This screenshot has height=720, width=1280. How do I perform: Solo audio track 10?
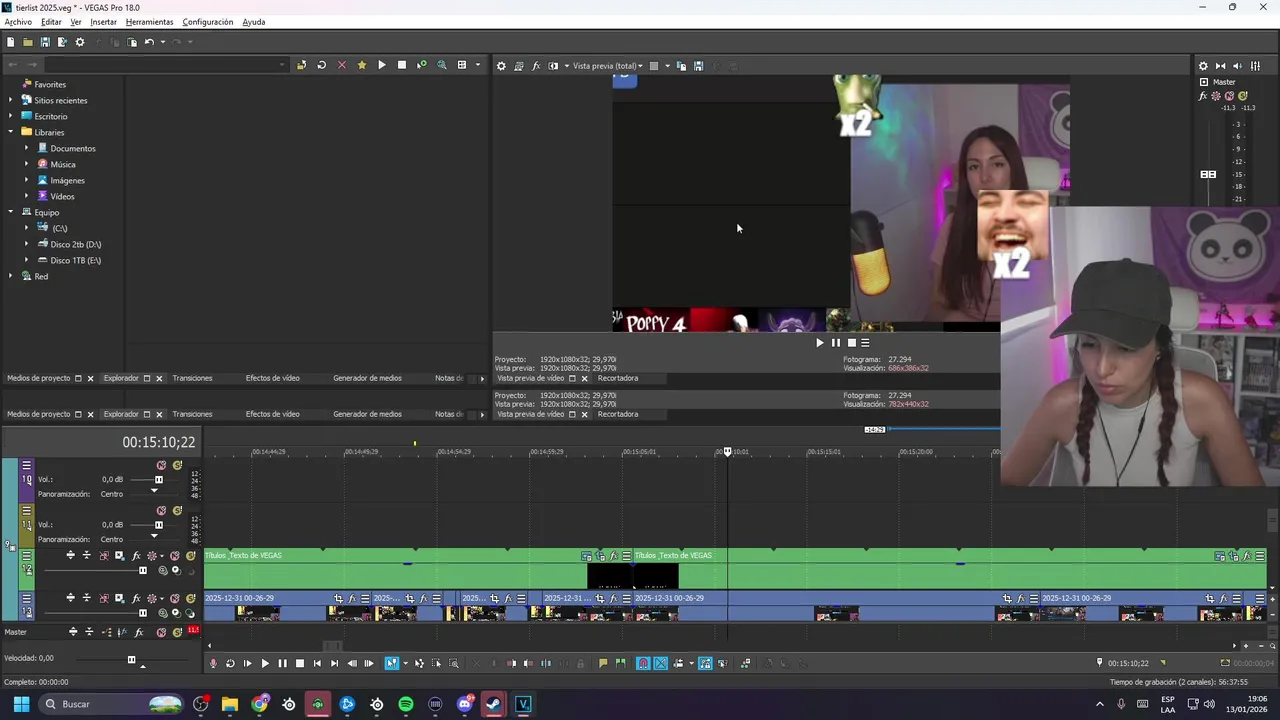[x=177, y=466]
